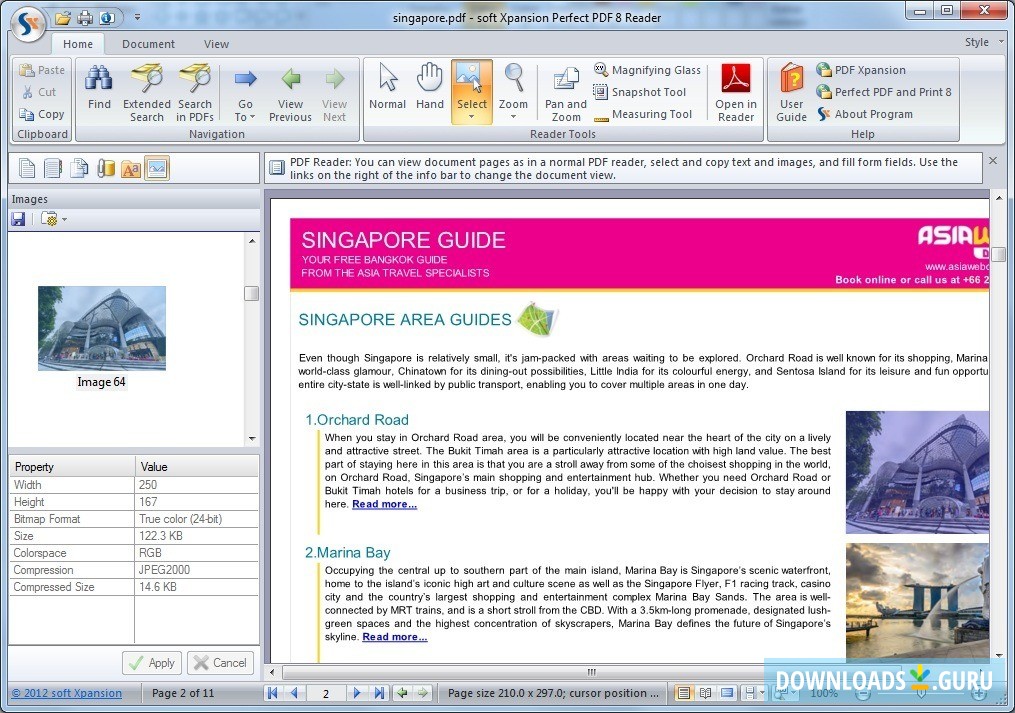Go to previous page in status bar
The height and width of the screenshot is (713, 1015).
click(x=295, y=693)
